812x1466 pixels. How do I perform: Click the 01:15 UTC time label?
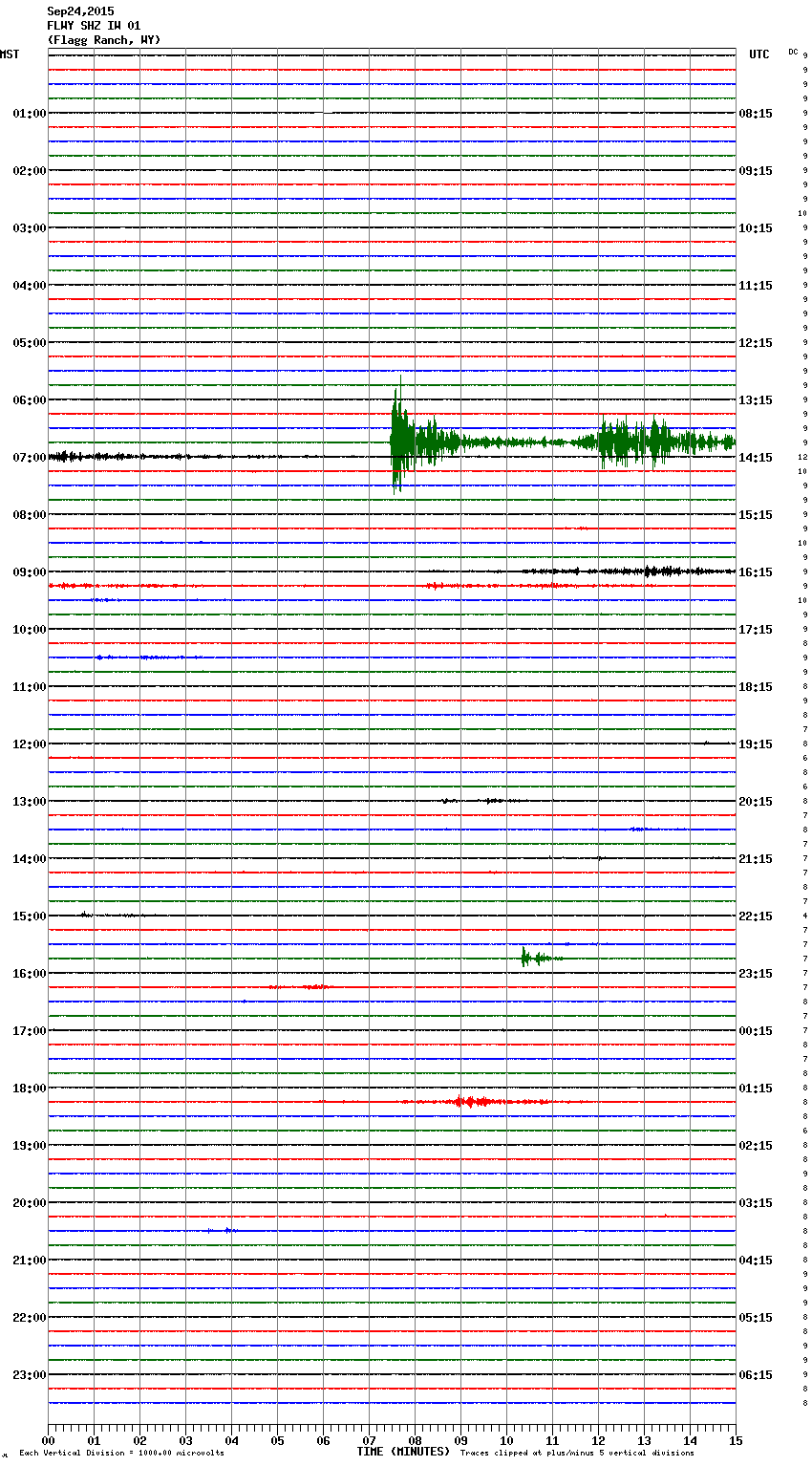756,1089
